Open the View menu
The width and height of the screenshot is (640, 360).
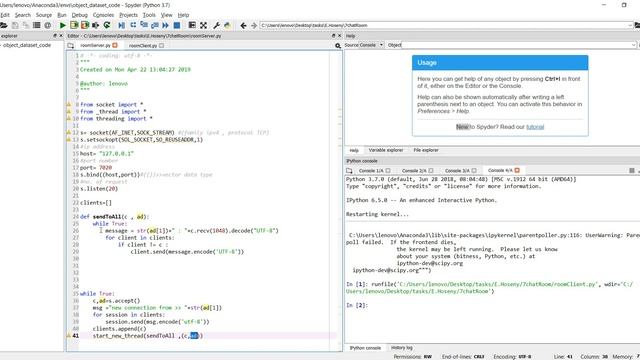tap(166, 15)
